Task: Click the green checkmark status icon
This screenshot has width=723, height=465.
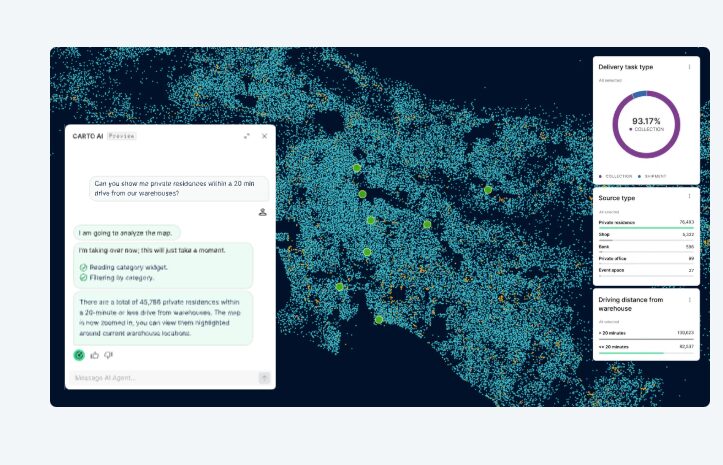Action: 79,354
